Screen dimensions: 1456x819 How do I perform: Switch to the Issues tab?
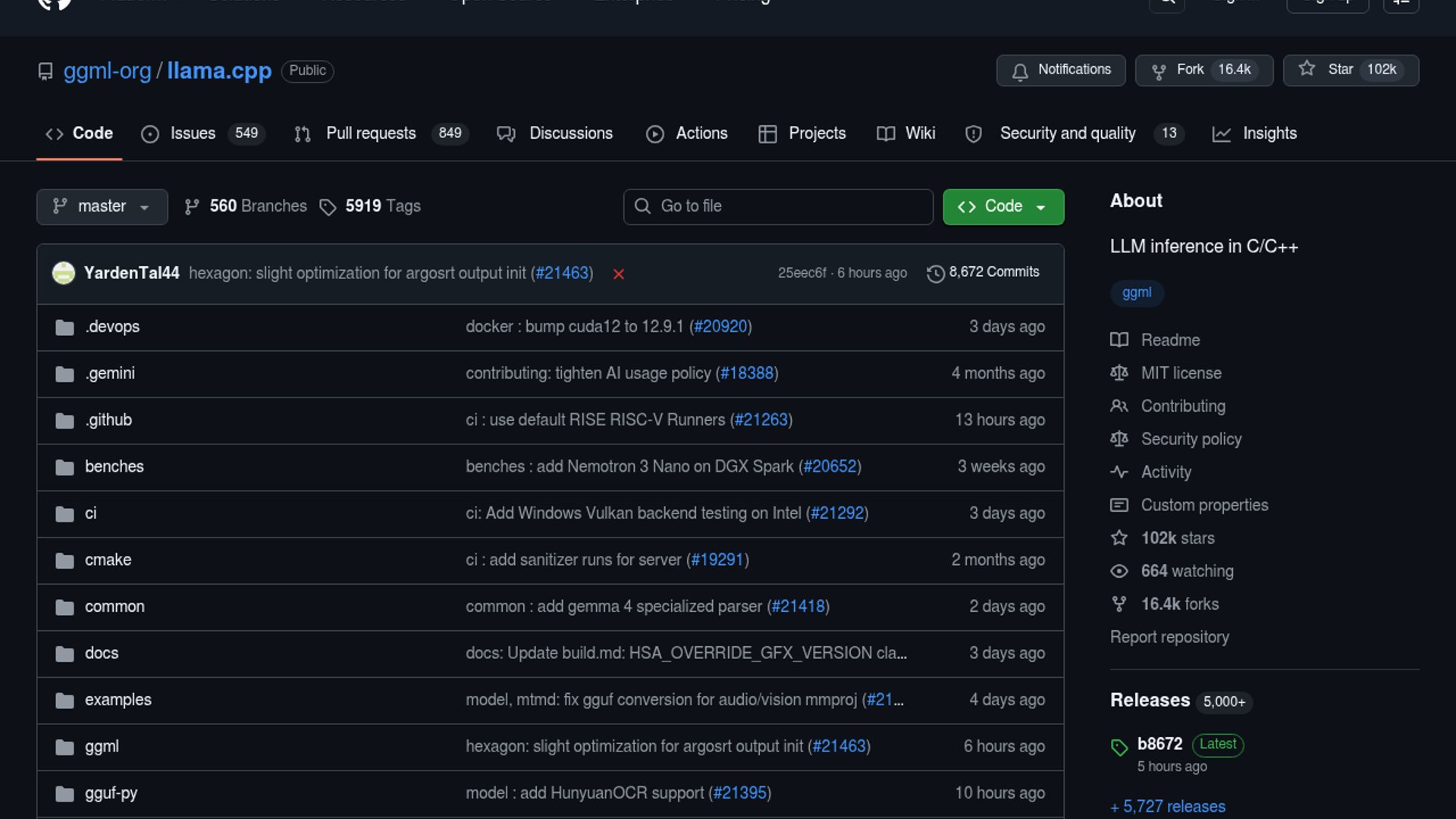point(193,133)
